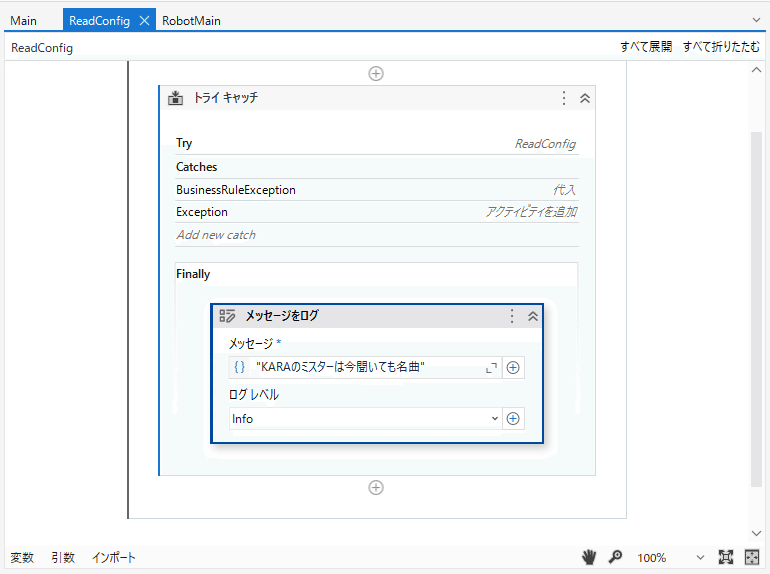Open the 変数 variables panel

22,557
